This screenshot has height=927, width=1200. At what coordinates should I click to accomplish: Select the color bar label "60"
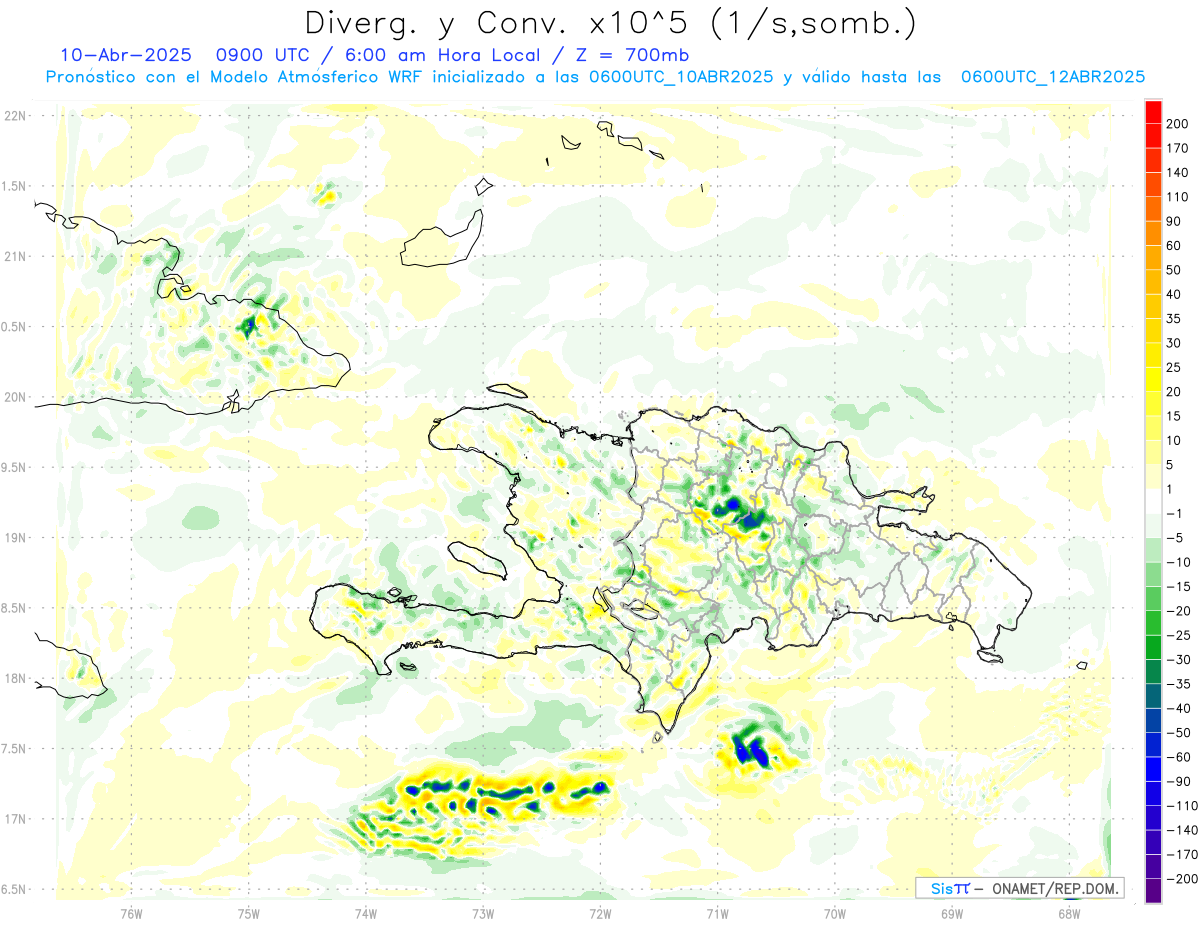click(1175, 246)
